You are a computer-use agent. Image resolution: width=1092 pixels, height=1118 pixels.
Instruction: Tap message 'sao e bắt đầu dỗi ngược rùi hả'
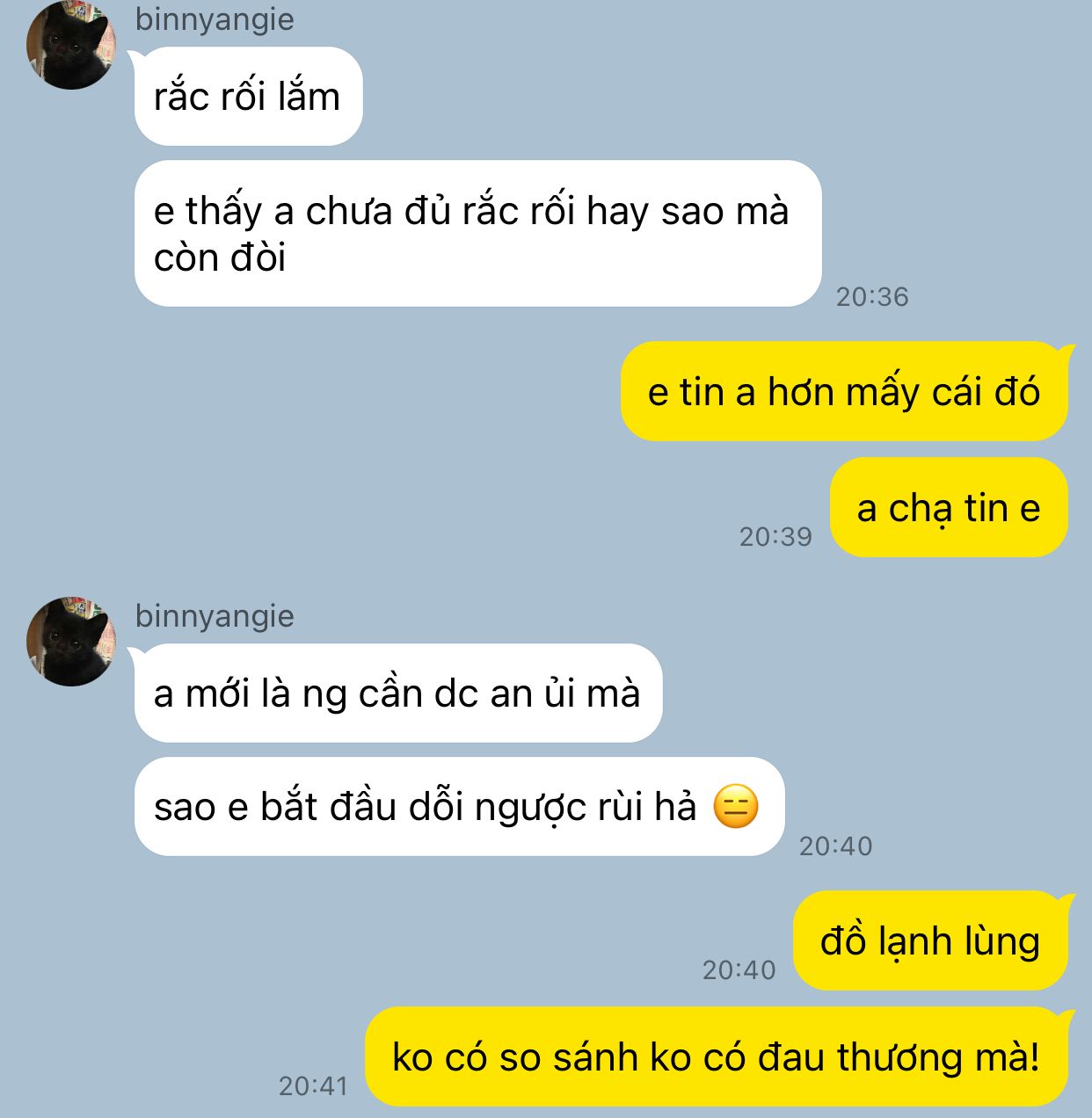[x=459, y=807]
